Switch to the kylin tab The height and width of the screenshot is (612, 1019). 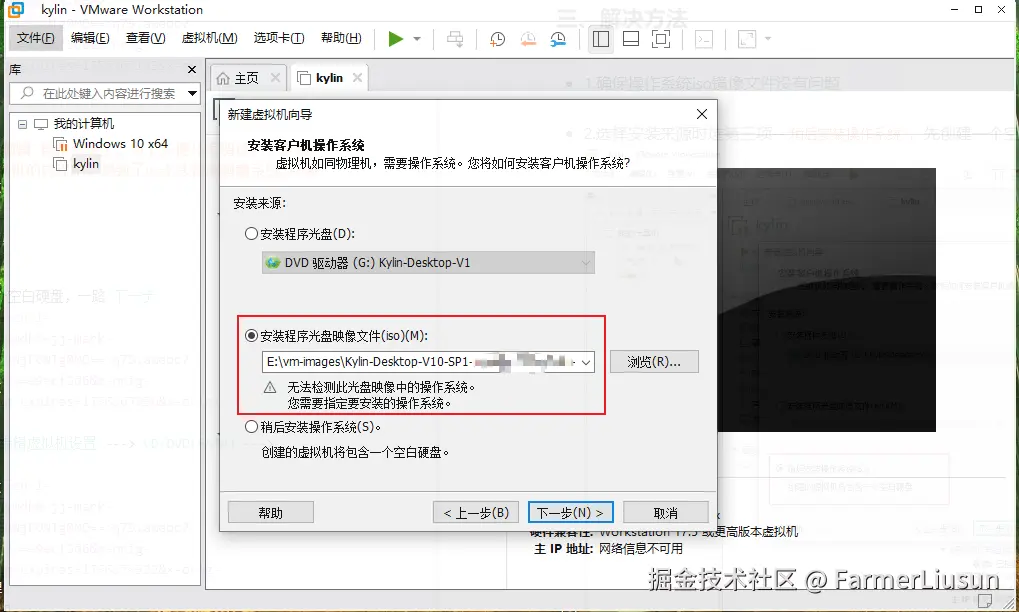pos(329,78)
